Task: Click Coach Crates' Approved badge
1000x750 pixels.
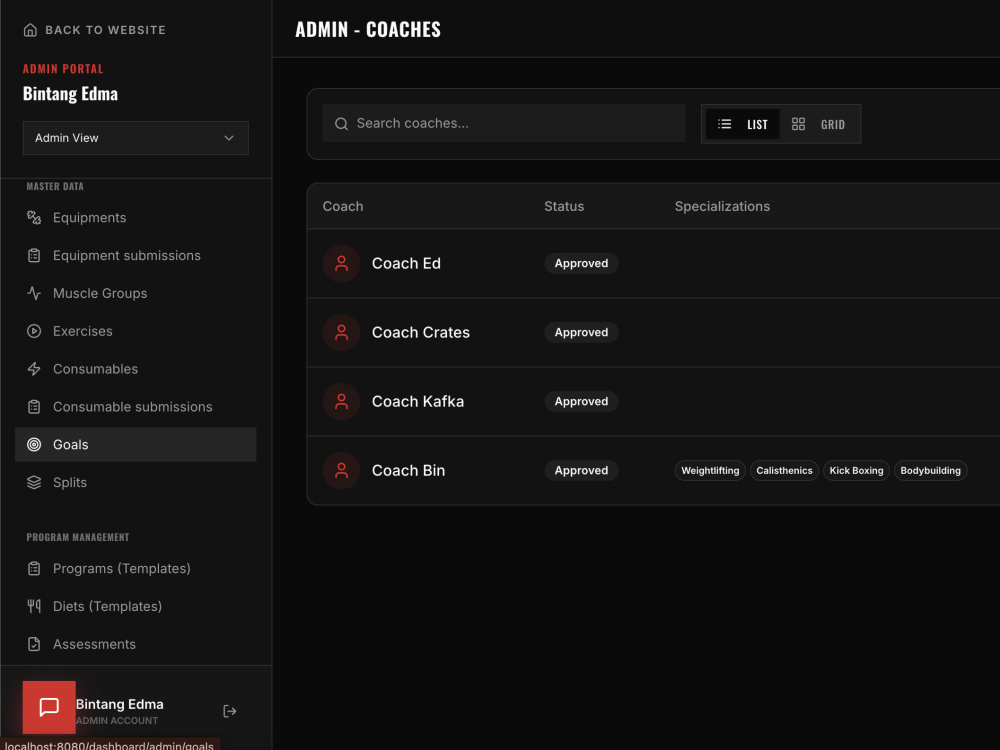Action: 581,332
